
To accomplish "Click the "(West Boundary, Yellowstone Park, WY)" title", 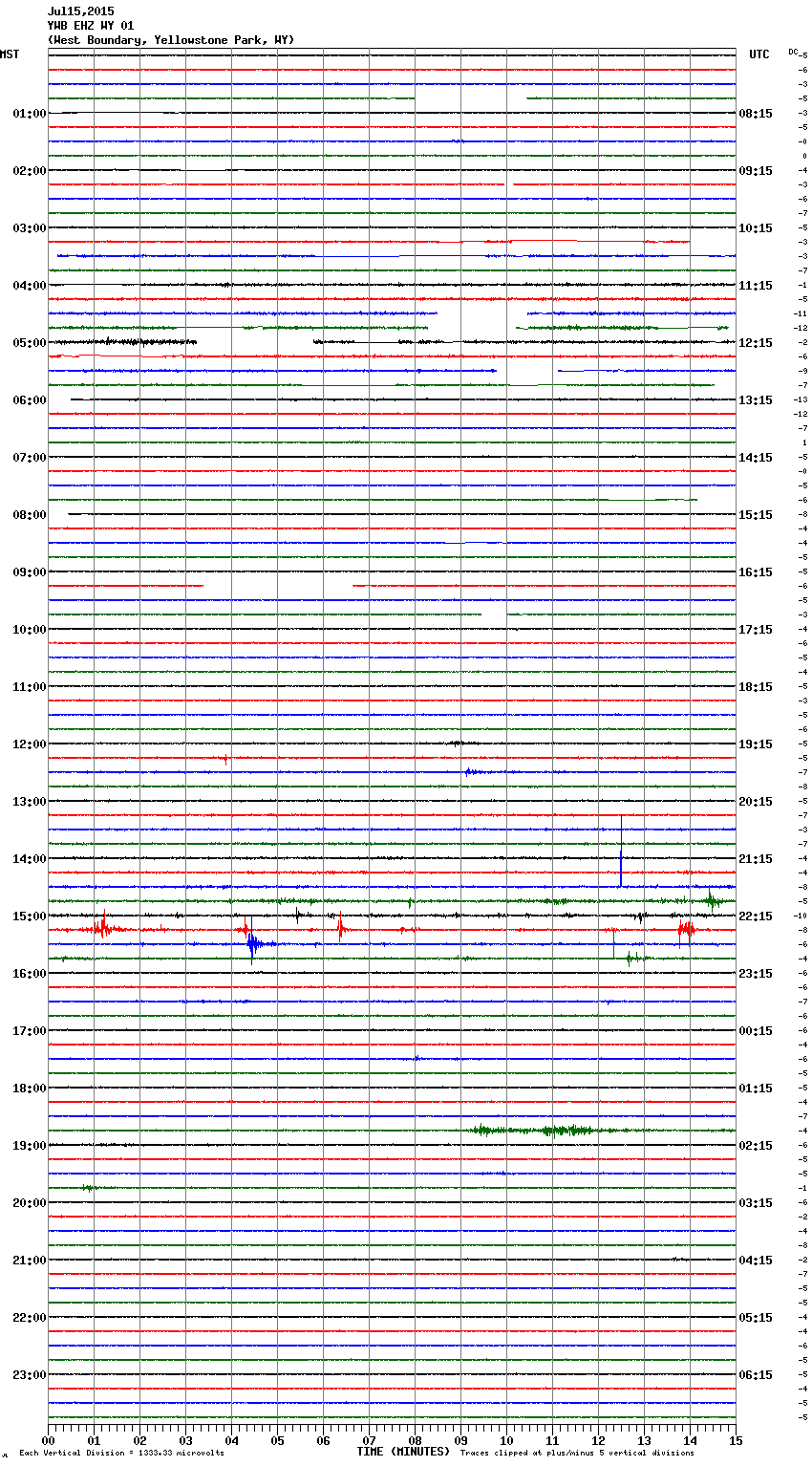I will tap(171, 40).
